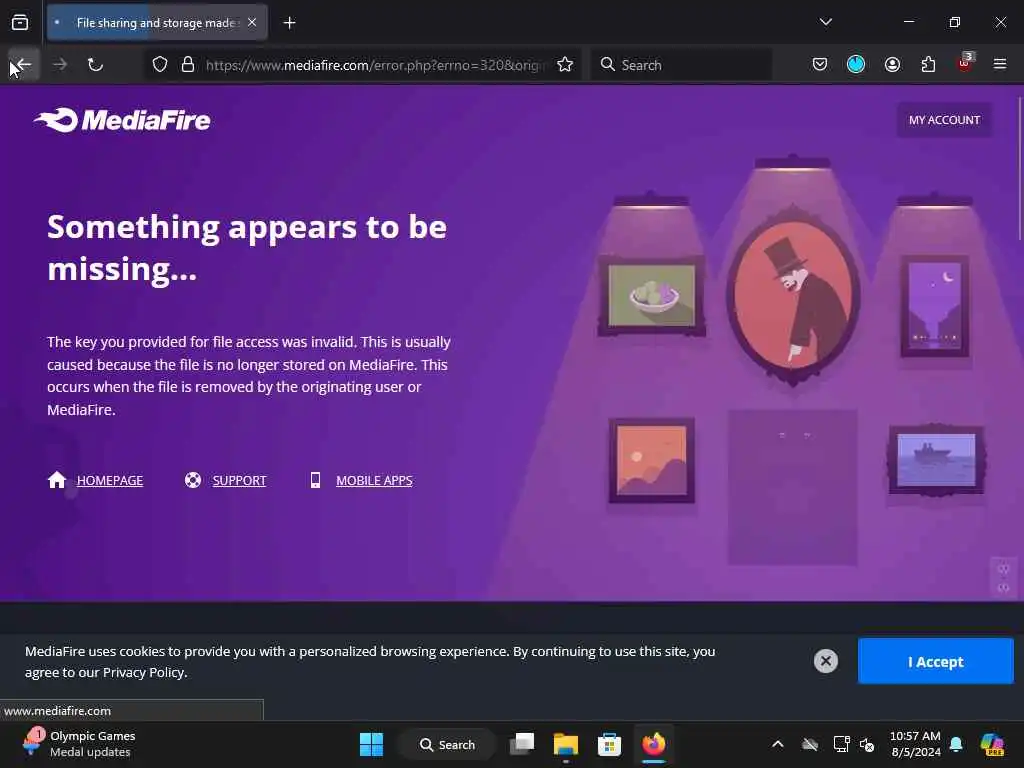Click the house icon beside HOMEPAGE
The image size is (1024, 768).
click(57, 480)
